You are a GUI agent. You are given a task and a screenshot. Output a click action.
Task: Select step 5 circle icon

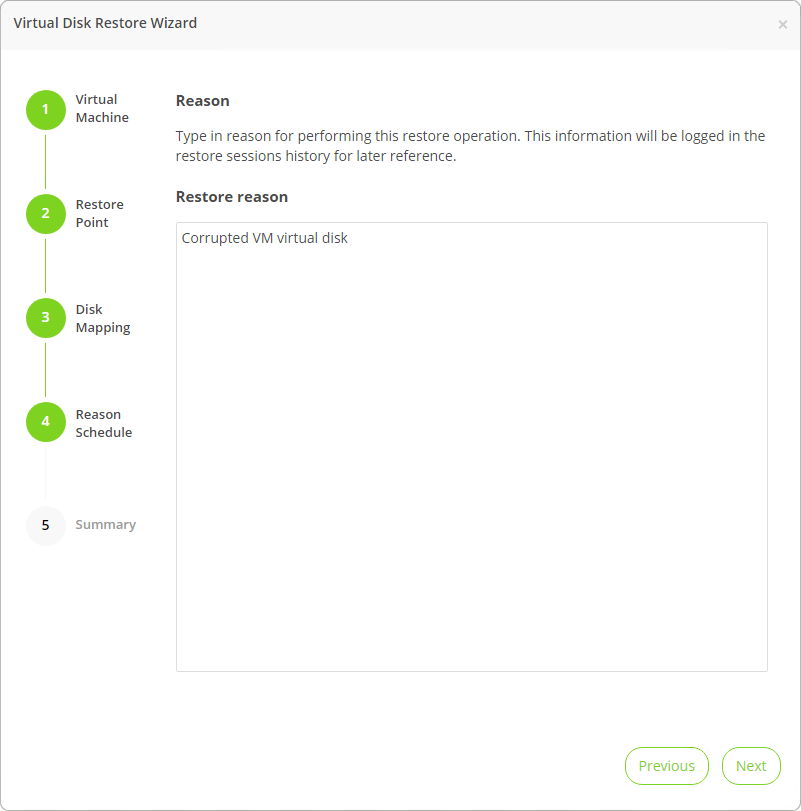point(46,525)
